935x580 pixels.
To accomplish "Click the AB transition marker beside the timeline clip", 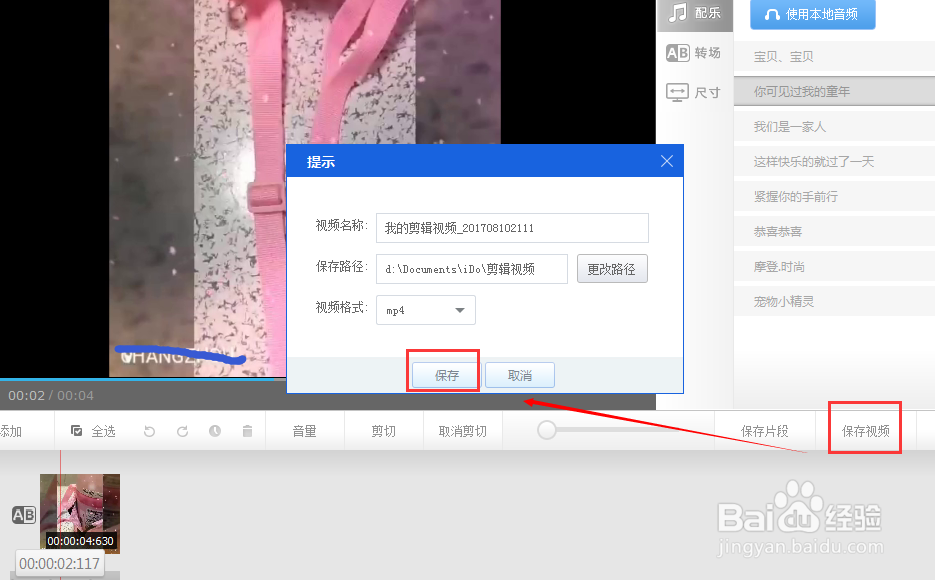I will coord(23,514).
